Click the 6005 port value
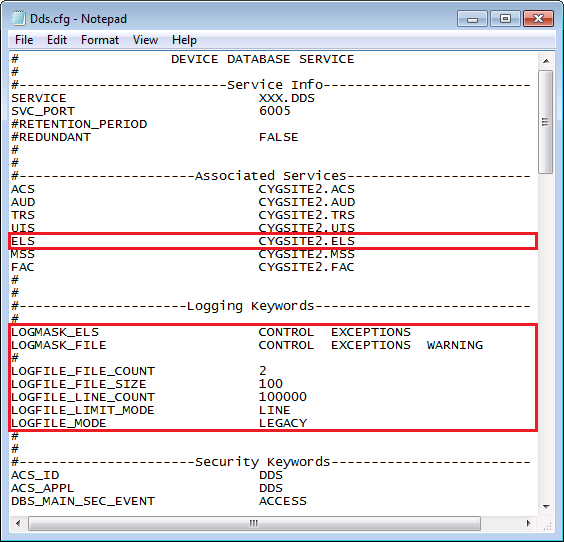This screenshot has width=564, height=542. (x=274, y=111)
